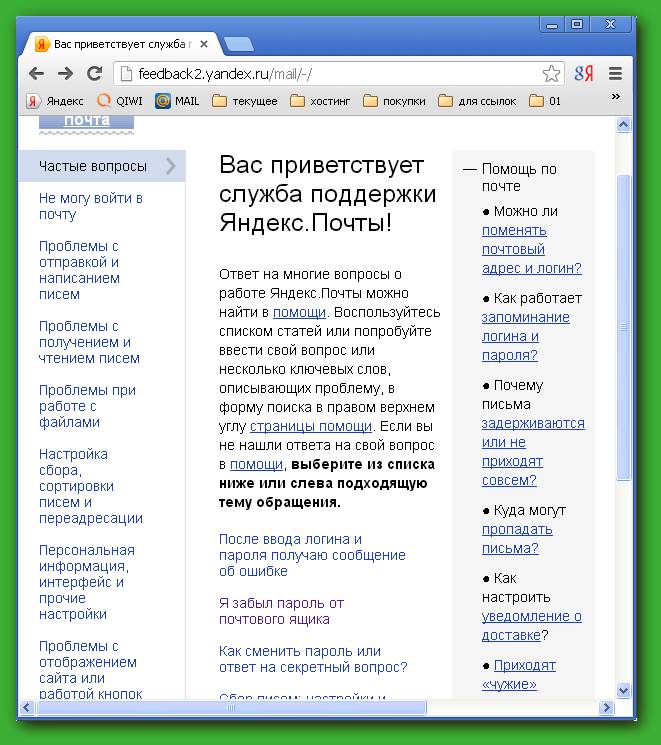Open После ввода логина и пароля получаю сообщение
Screen dimensions: 661x745
[312, 555]
